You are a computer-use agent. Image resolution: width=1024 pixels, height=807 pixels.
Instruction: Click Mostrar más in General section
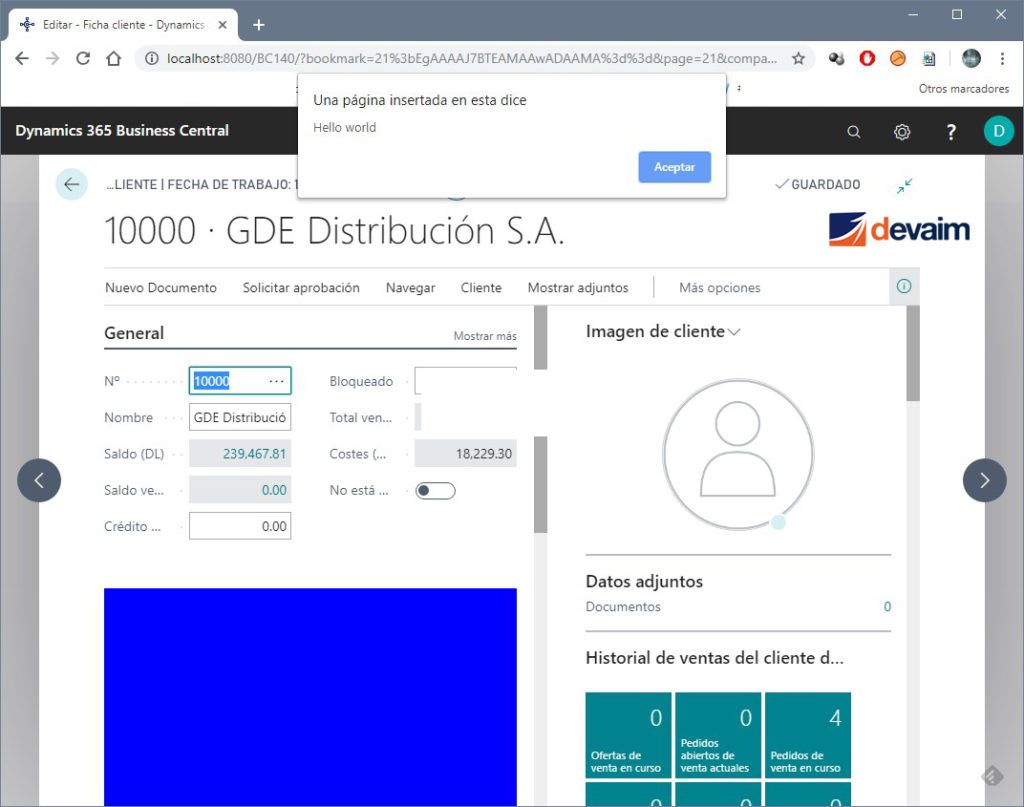[x=485, y=336]
